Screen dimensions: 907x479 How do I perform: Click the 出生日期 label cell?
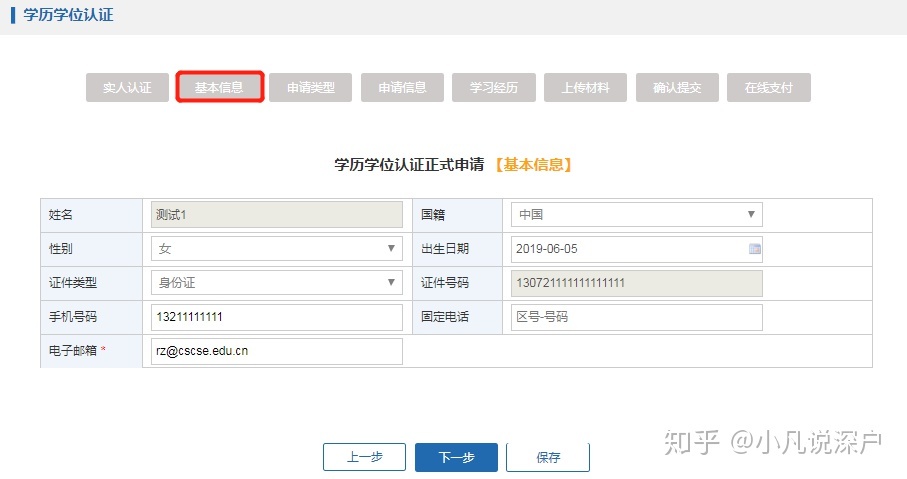pyautogui.click(x=458, y=249)
